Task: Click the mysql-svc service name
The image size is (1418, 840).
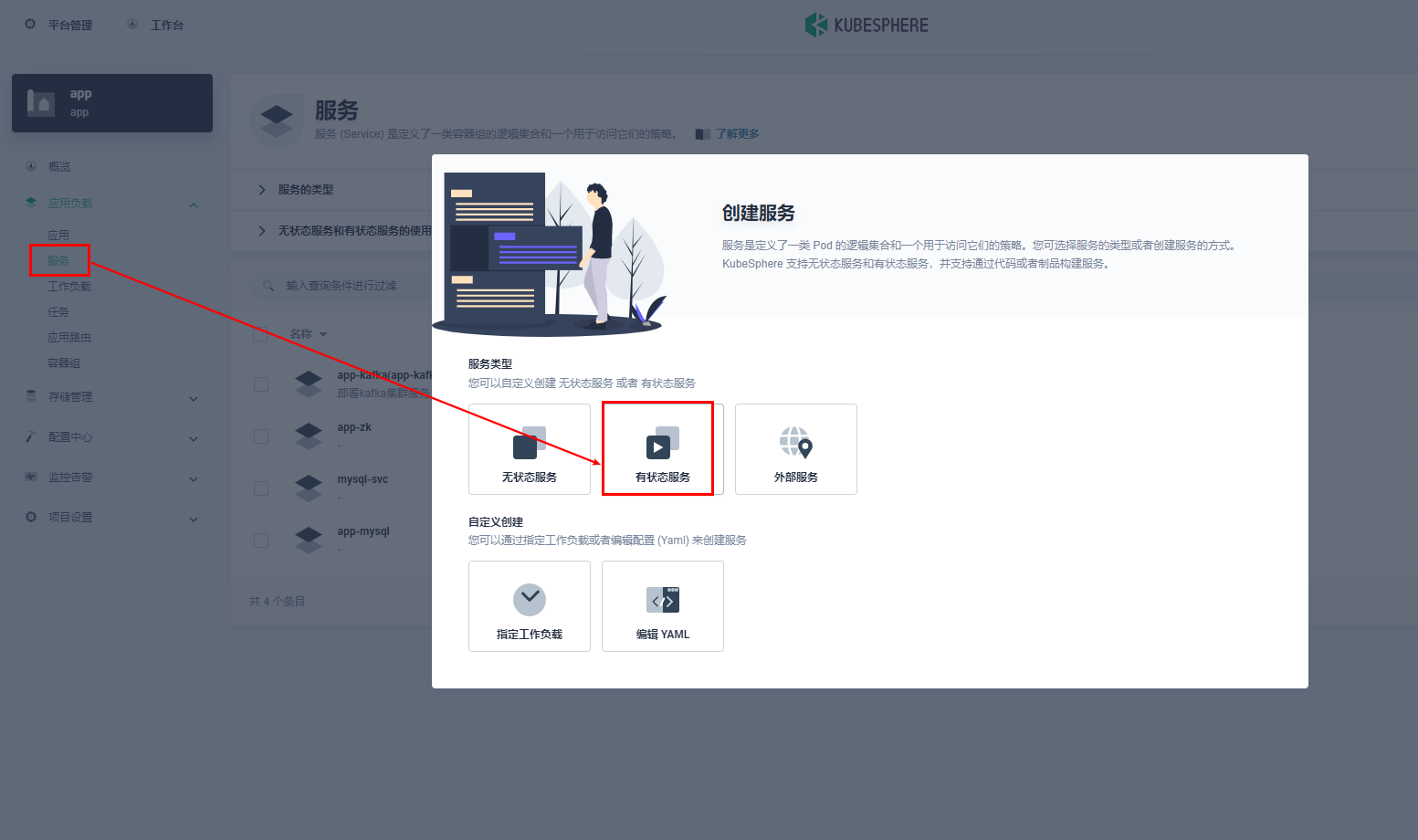Action: click(362, 479)
